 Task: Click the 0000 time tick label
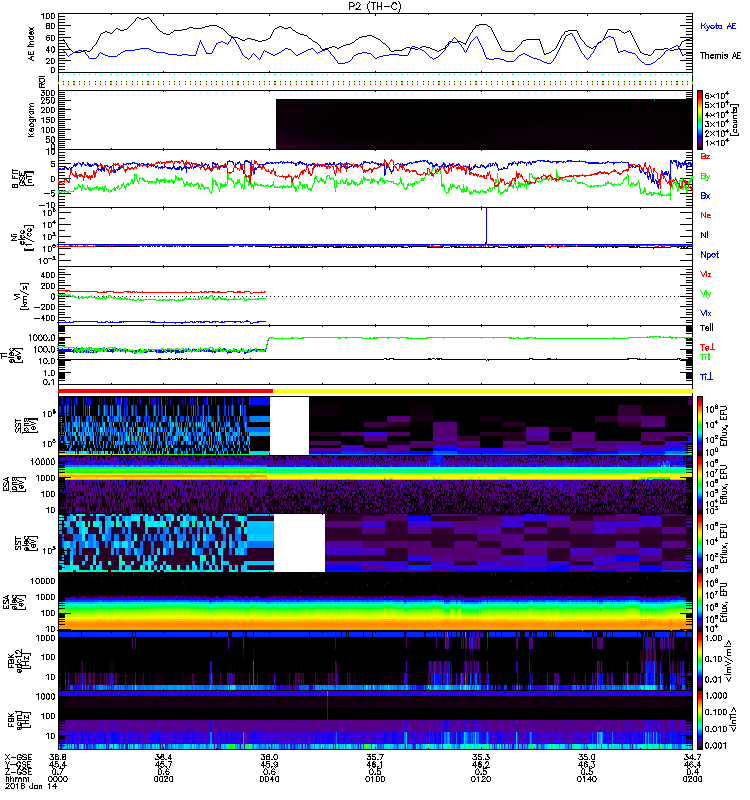[58, 779]
